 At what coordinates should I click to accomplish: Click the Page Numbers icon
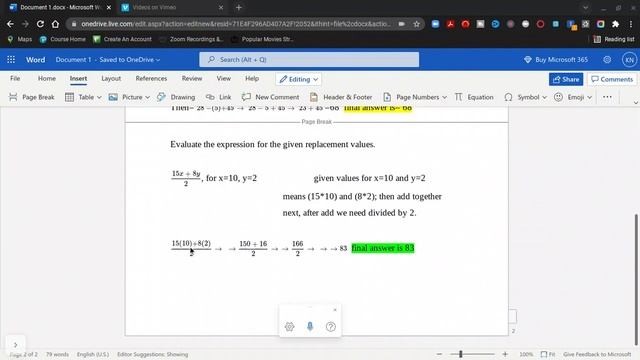pyautogui.click(x=387, y=97)
